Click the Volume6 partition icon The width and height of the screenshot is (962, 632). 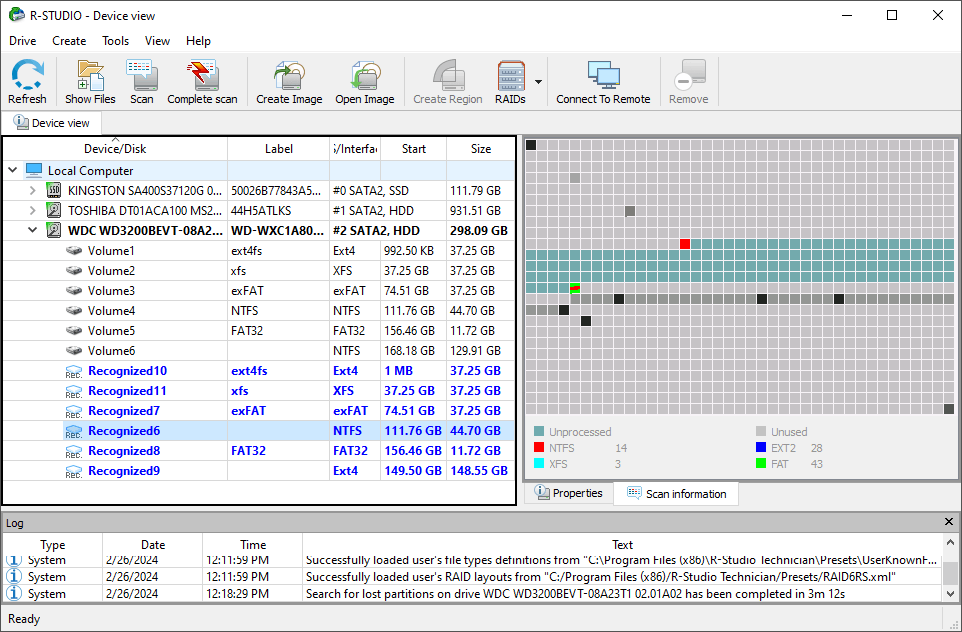[74, 351]
